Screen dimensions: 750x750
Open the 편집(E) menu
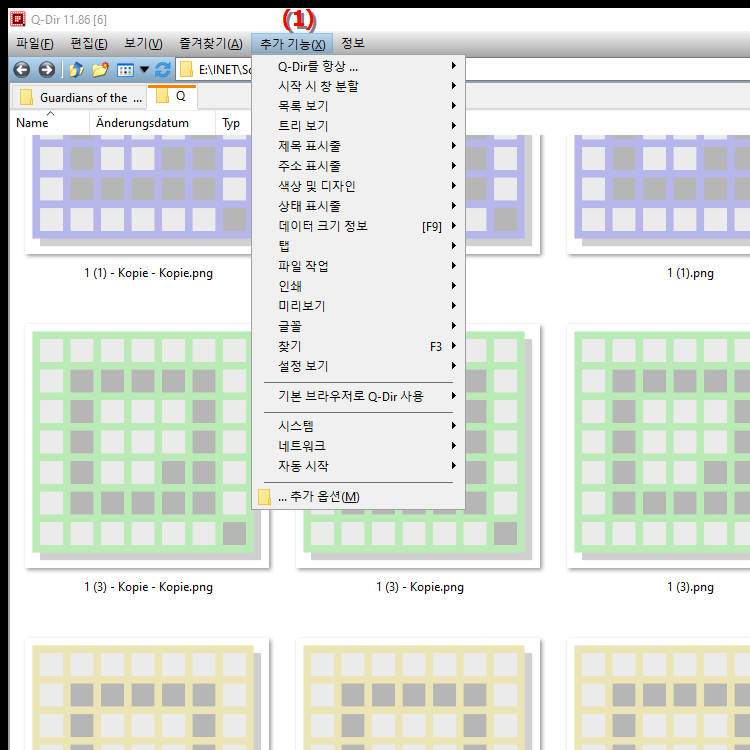(x=89, y=44)
